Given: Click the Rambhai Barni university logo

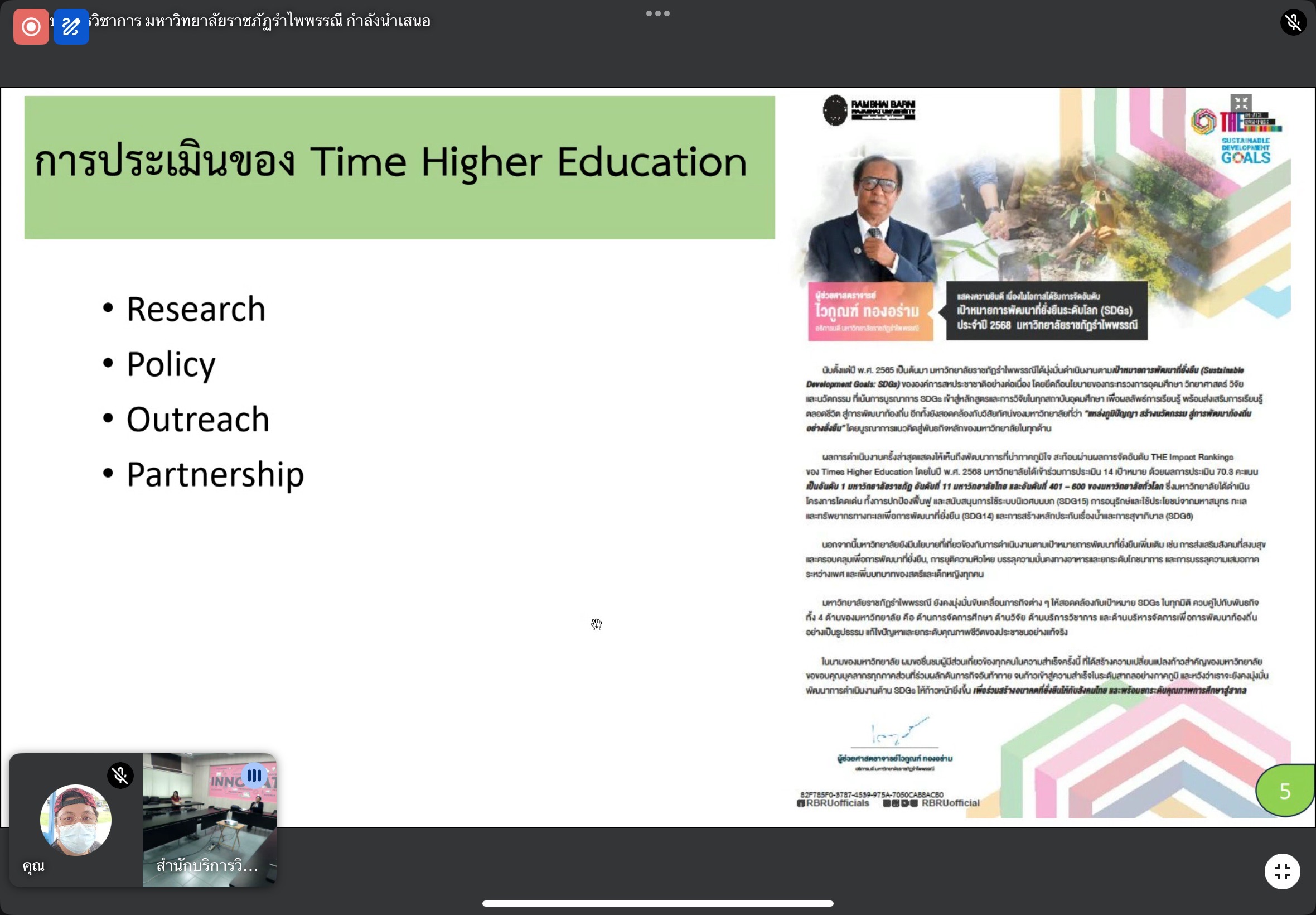Looking at the screenshot, I should click(869, 110).
